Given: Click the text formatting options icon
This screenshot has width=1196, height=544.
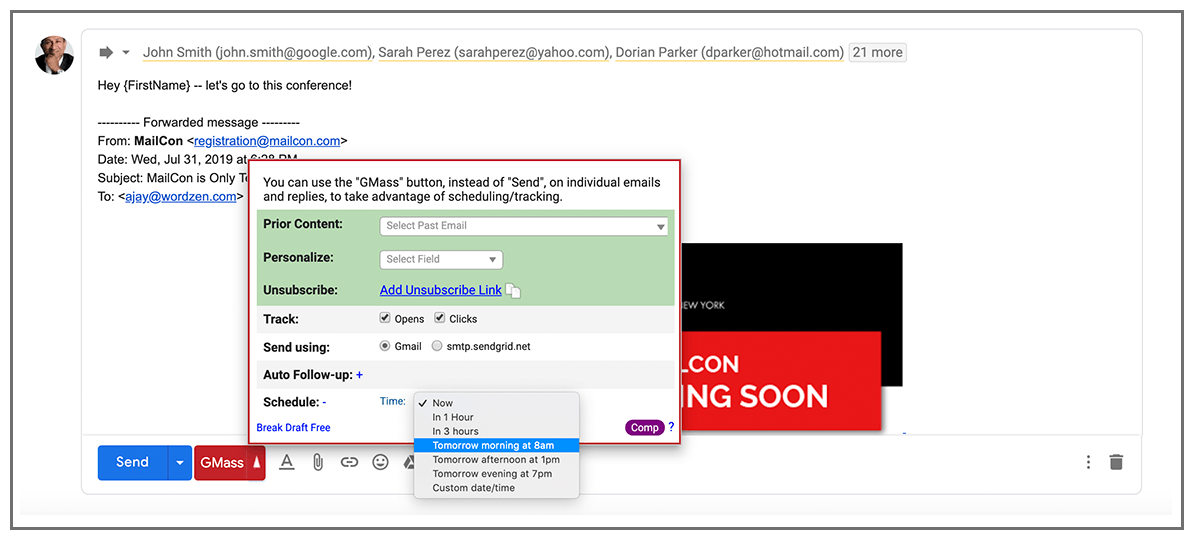Looking at the screenshot, I should pos(287,462).
